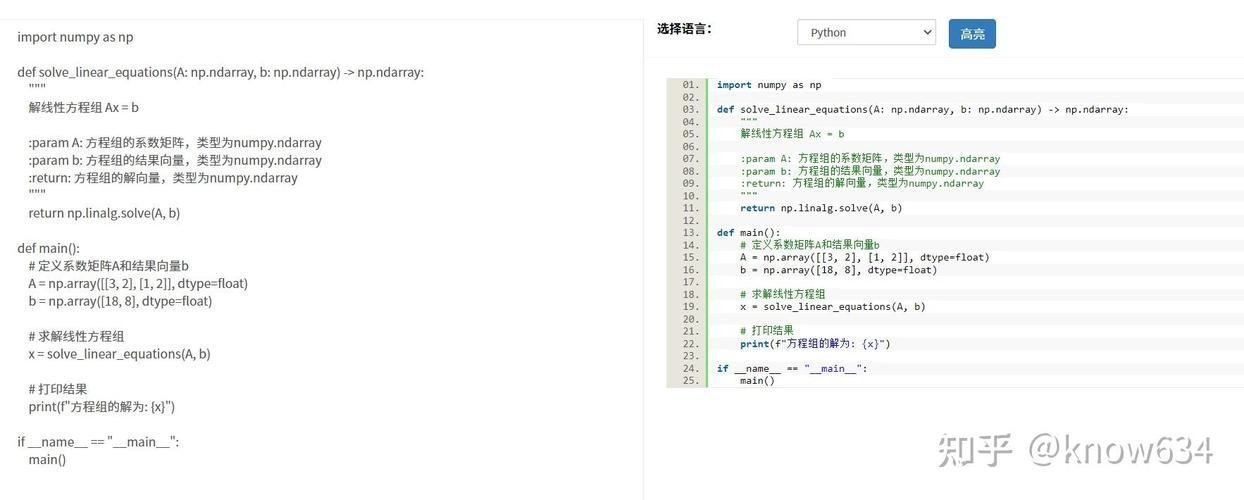Click highlighted line 15 A array
Screen dimensions: 1244x500
(x=865, y=257)
